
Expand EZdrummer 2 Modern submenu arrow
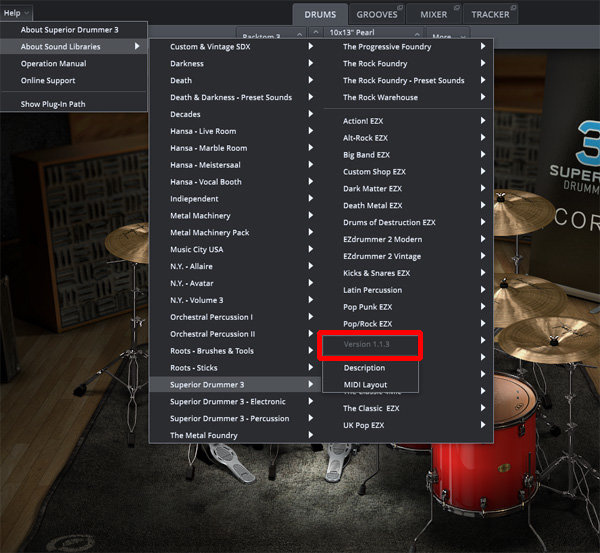tap(483, 239)
